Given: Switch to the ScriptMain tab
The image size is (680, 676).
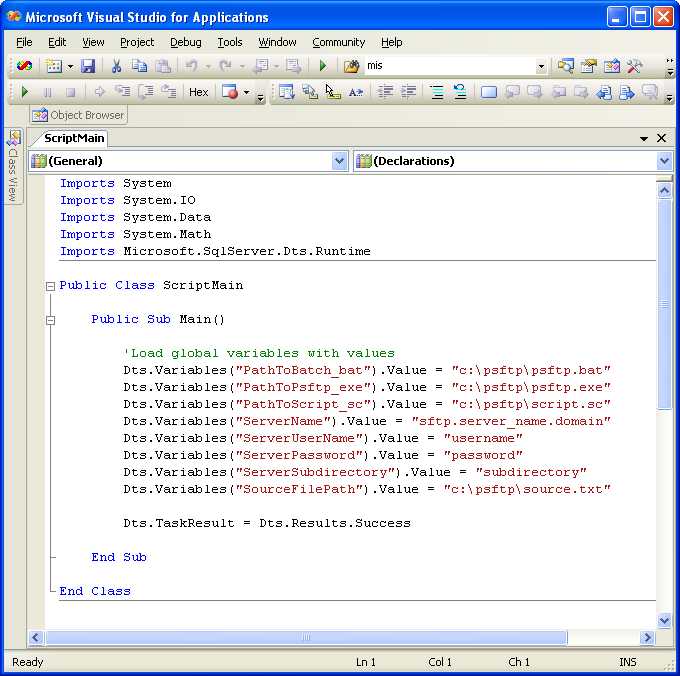Looking at the screenshot, I should click(74, 138).
